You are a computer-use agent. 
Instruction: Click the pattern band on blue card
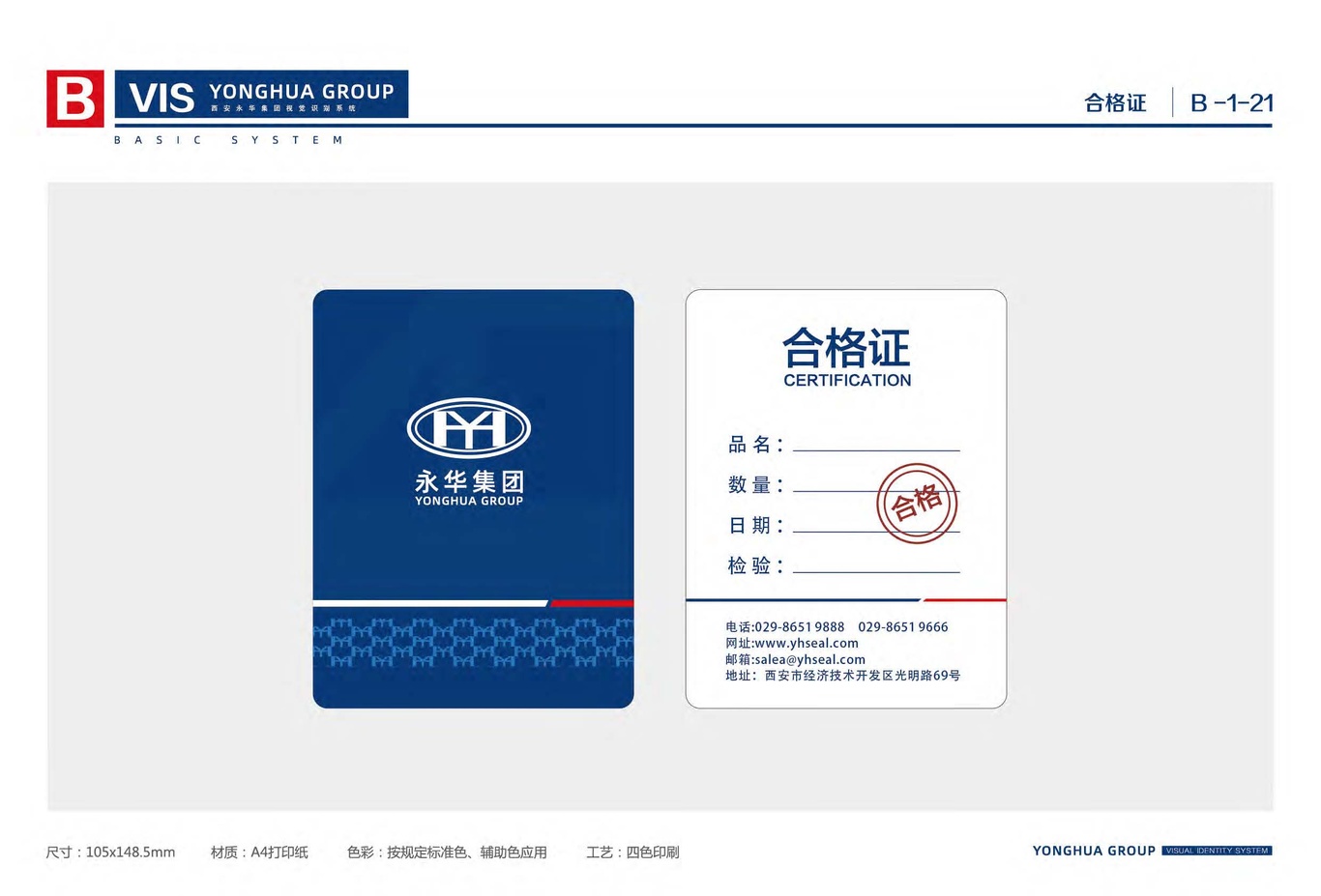click(473, 642)
